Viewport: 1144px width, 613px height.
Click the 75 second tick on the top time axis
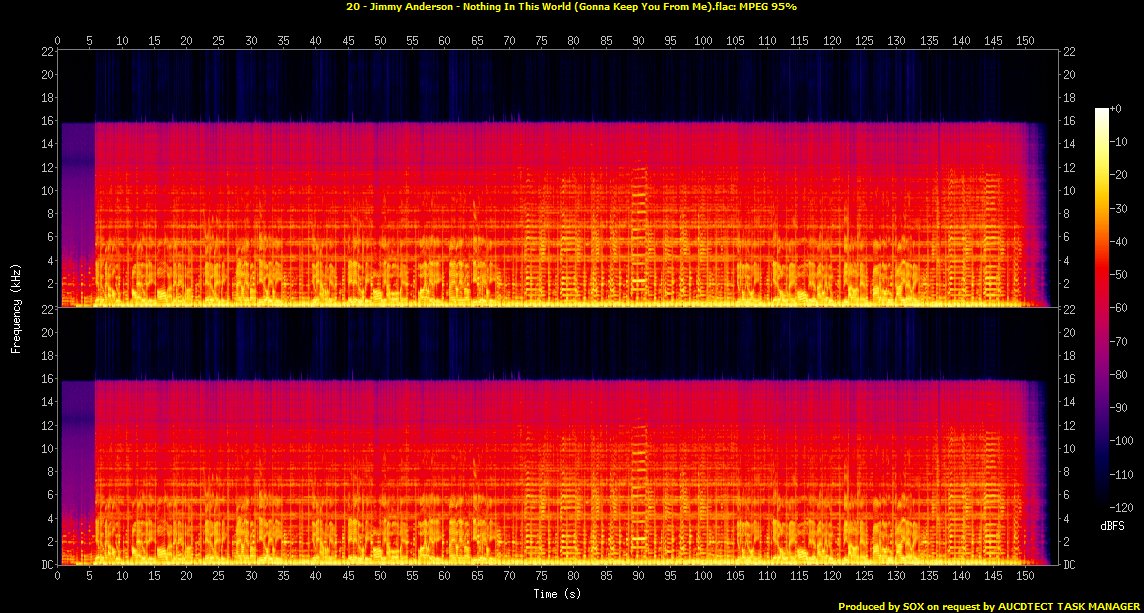pyautogui.click(x=541, y=41)
